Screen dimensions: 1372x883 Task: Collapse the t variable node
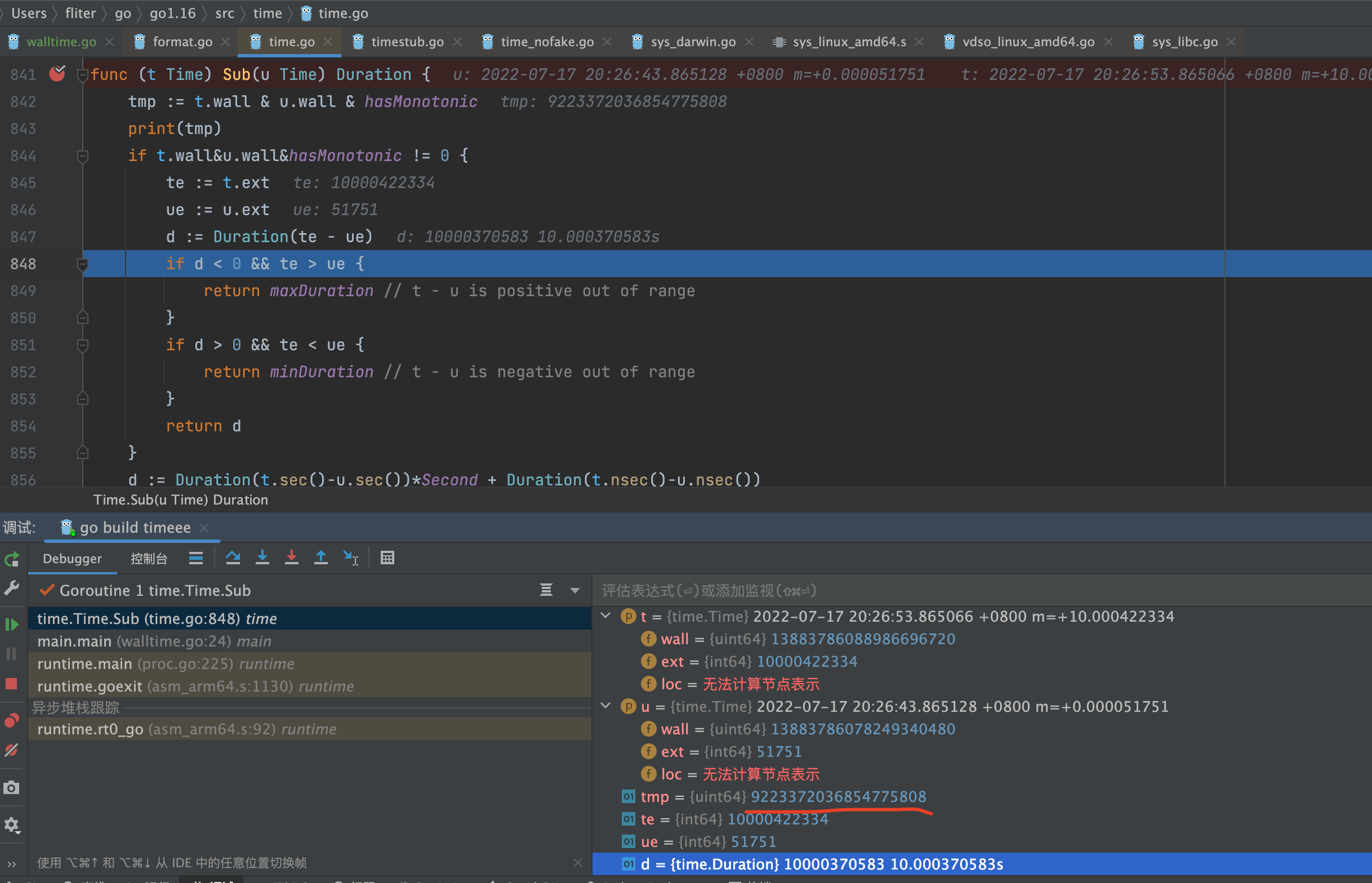pos(605,616)
